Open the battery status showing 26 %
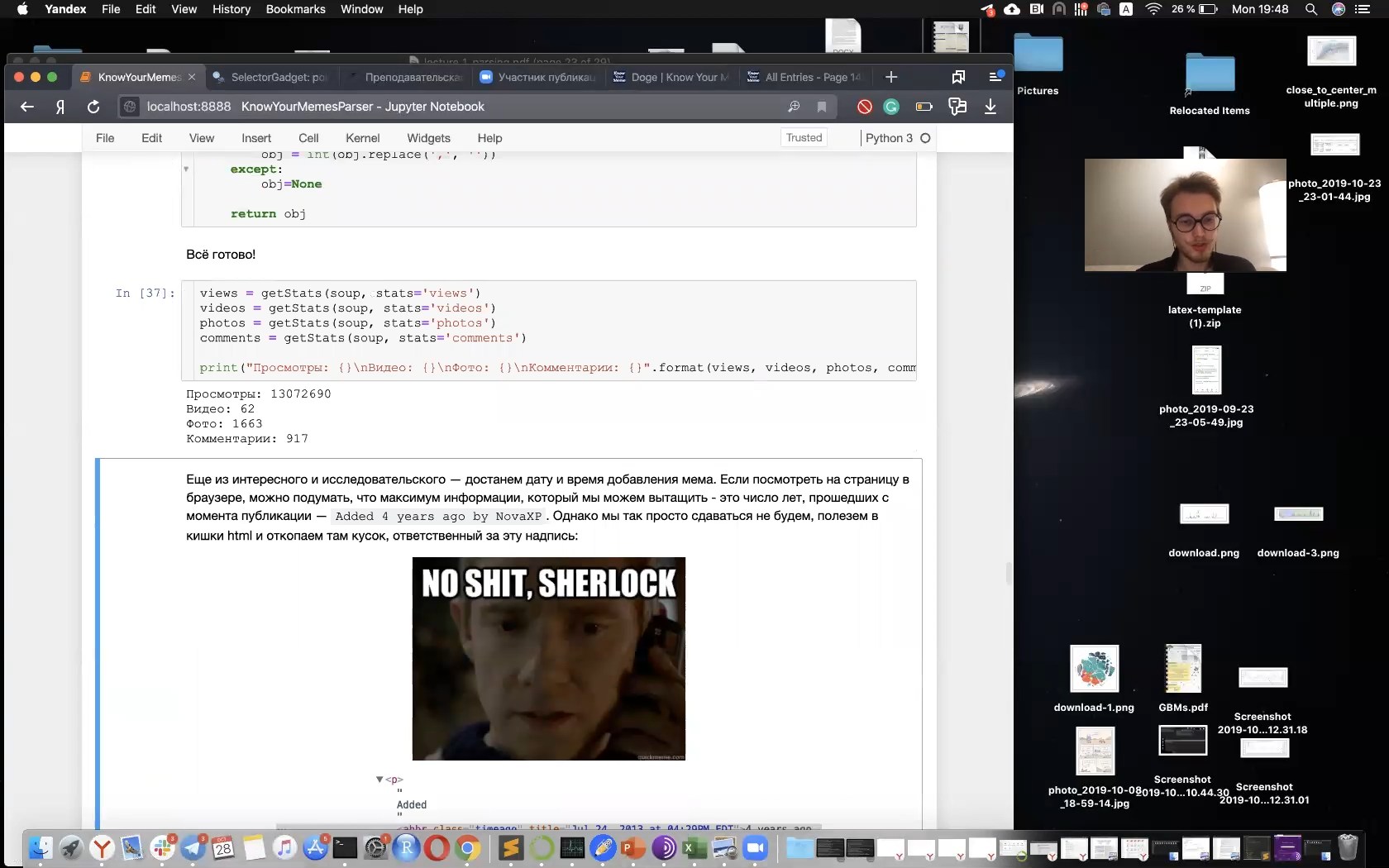Image resolution: width=1389 pixels, height=868 pixels. coord(1194,9)
